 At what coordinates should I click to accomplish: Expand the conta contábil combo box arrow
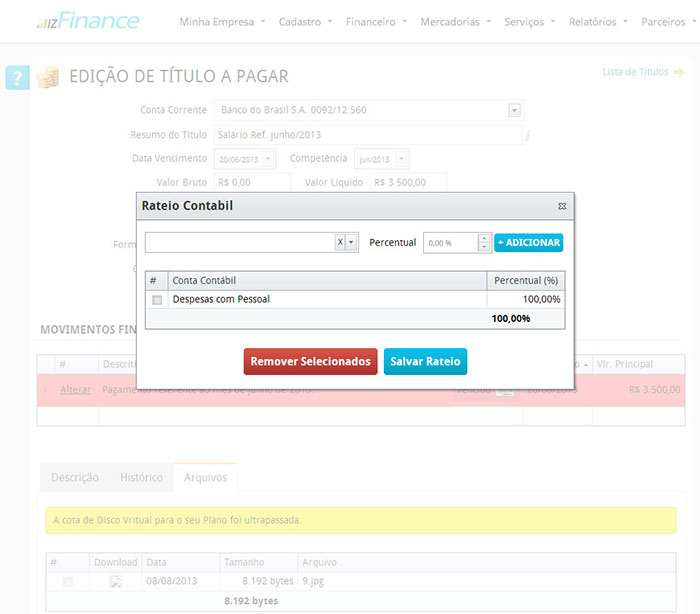click(x=352, y=242)
